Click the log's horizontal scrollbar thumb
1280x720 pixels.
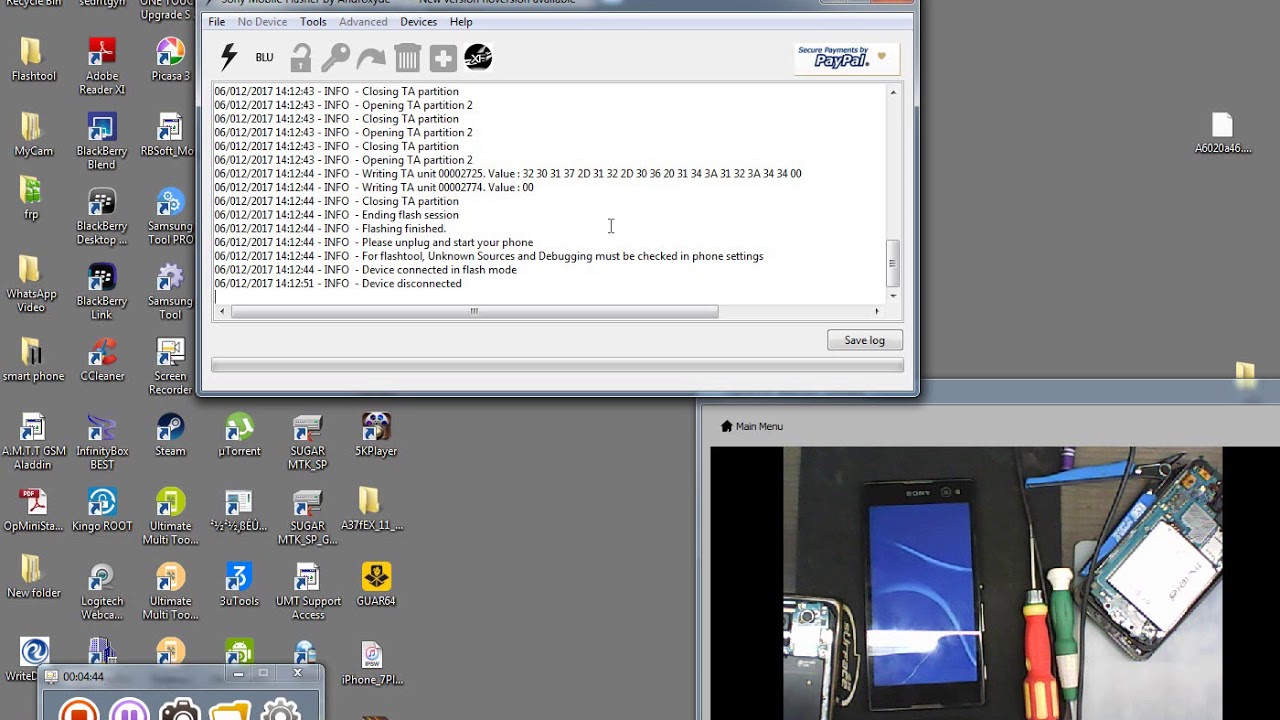474,312
